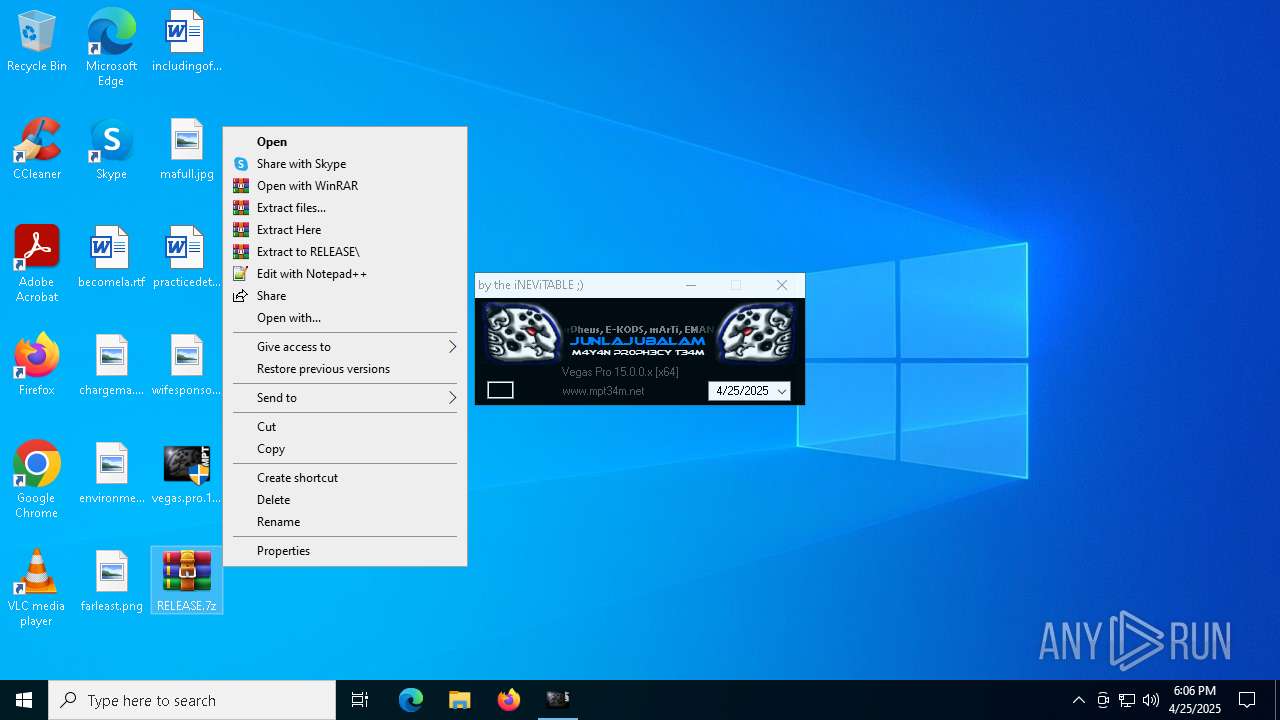
Task: Choose Open with WinRAR
Action: [345, 186]
